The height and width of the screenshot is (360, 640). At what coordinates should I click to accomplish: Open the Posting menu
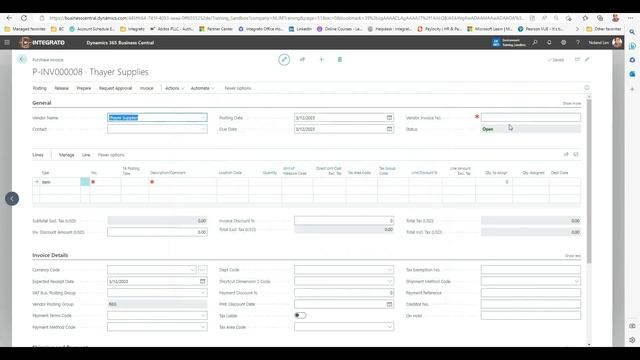click(x=40, y=88)
